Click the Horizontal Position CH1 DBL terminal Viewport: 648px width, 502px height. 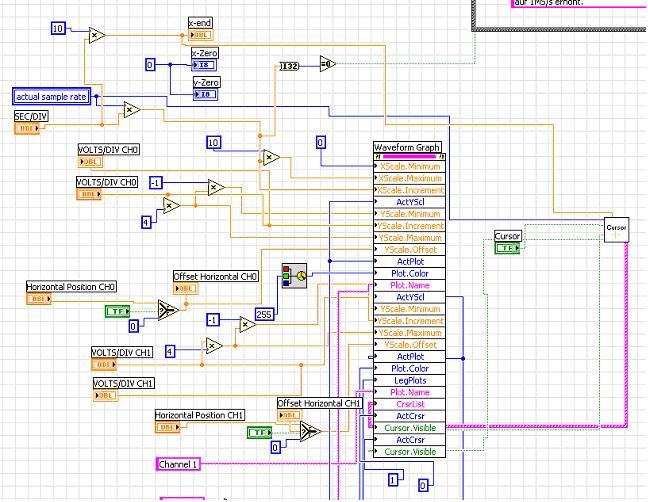click(168, 427)
